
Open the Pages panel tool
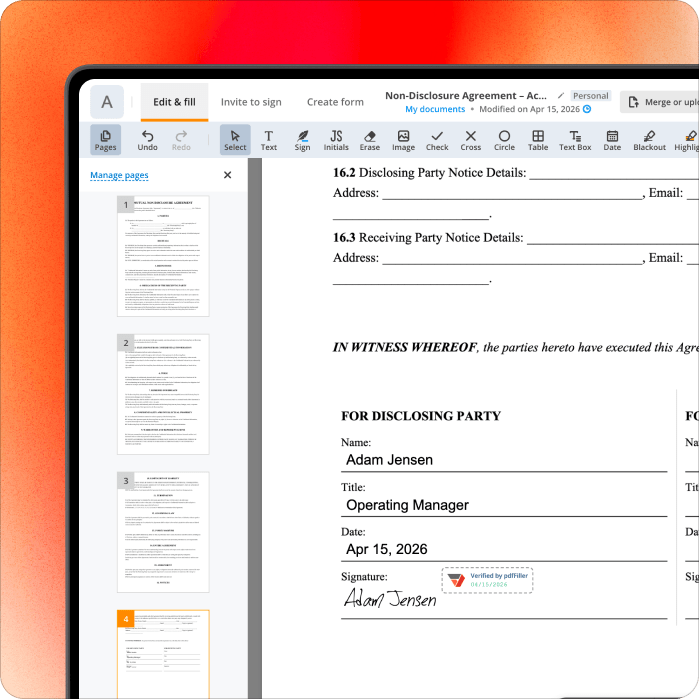point(105,140)
